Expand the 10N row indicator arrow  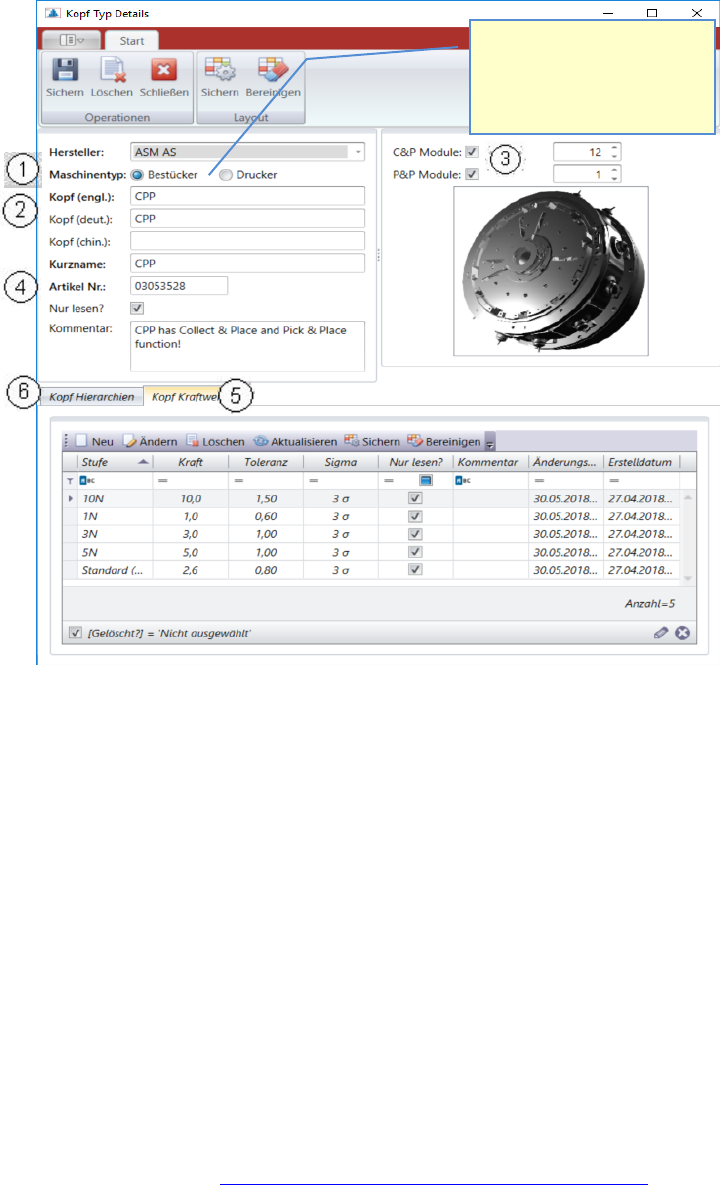[70, 498]
